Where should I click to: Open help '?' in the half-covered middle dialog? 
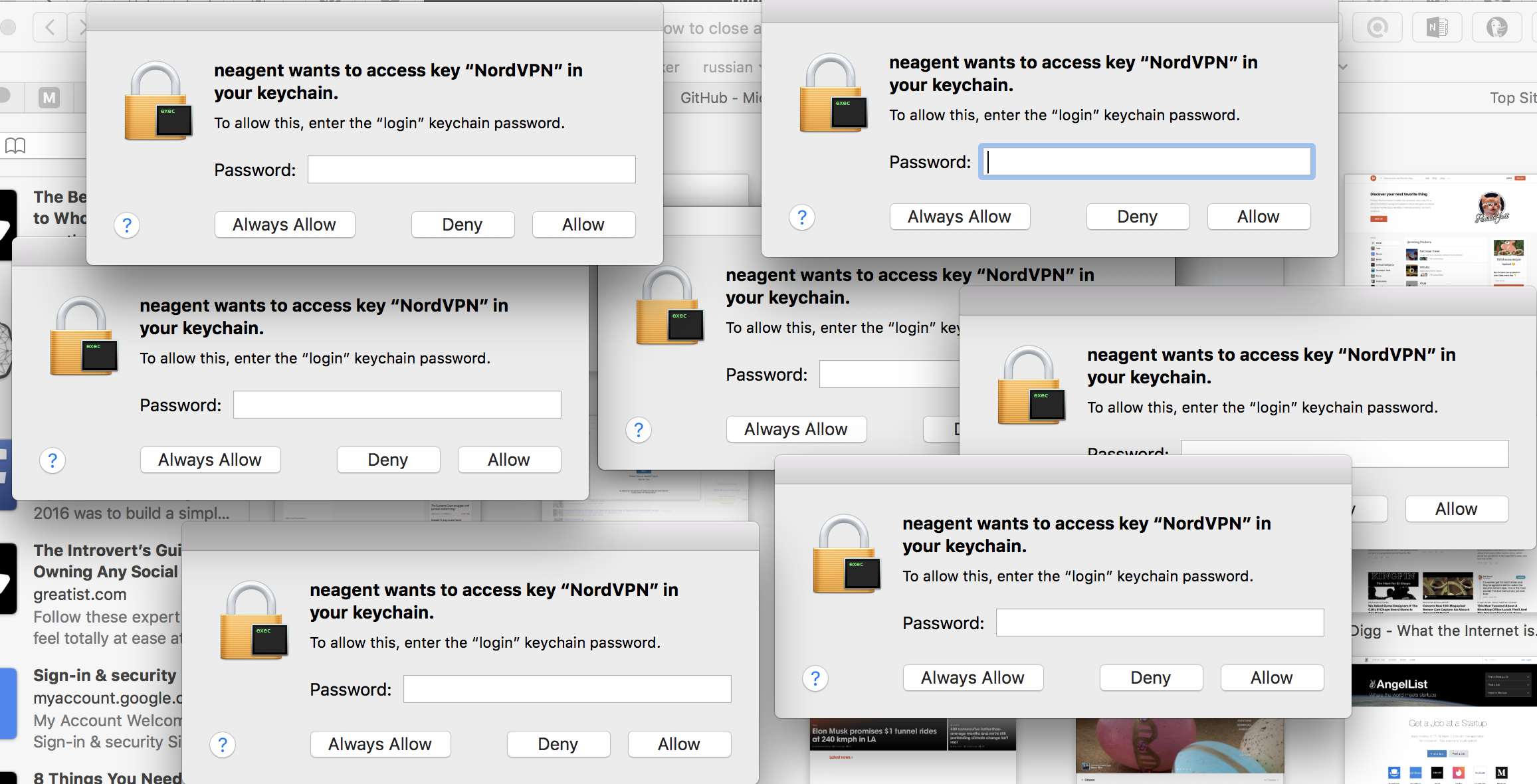(x=639, y=430)
